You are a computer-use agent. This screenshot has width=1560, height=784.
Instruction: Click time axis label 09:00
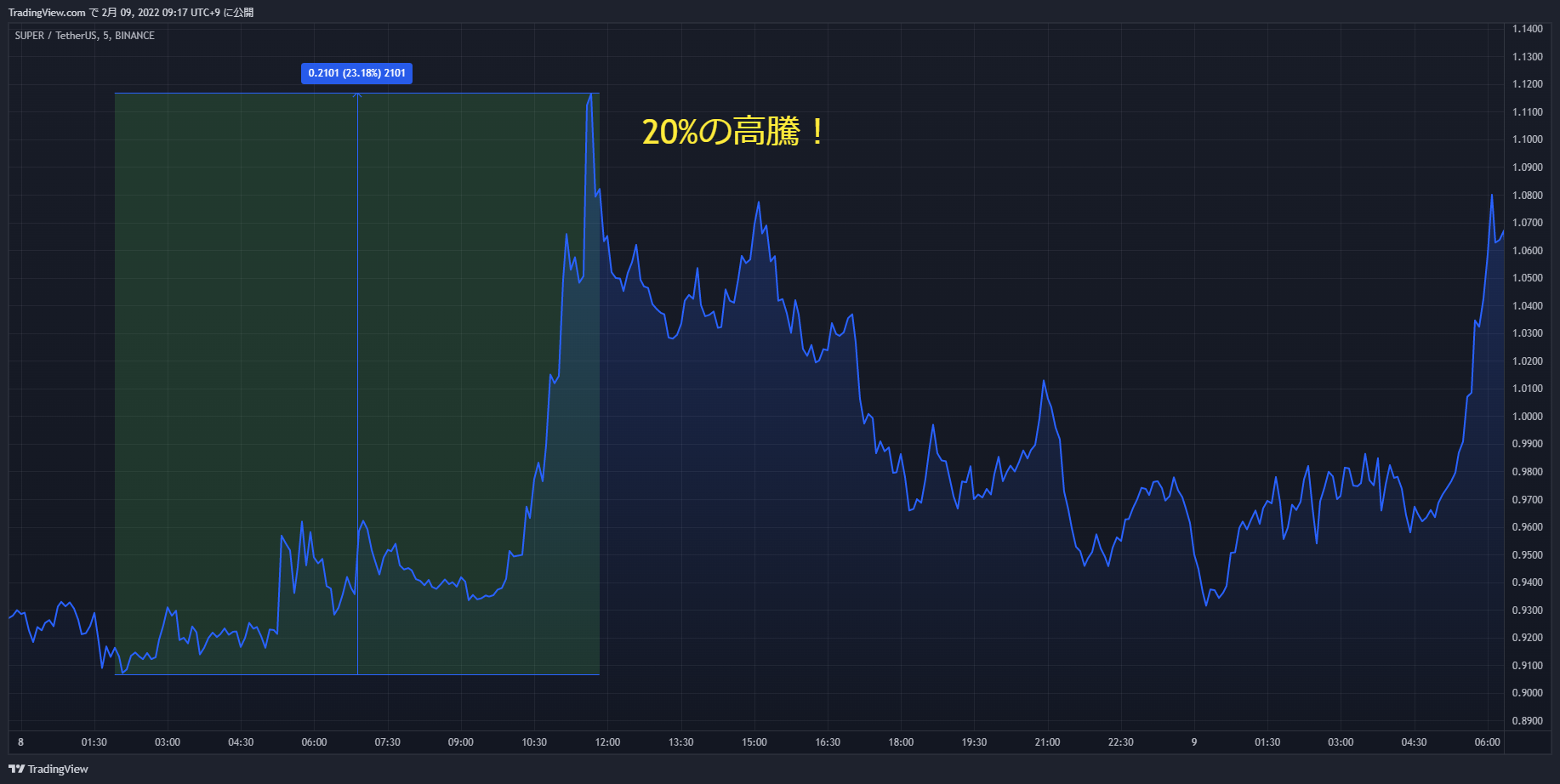tap(461, 742)
